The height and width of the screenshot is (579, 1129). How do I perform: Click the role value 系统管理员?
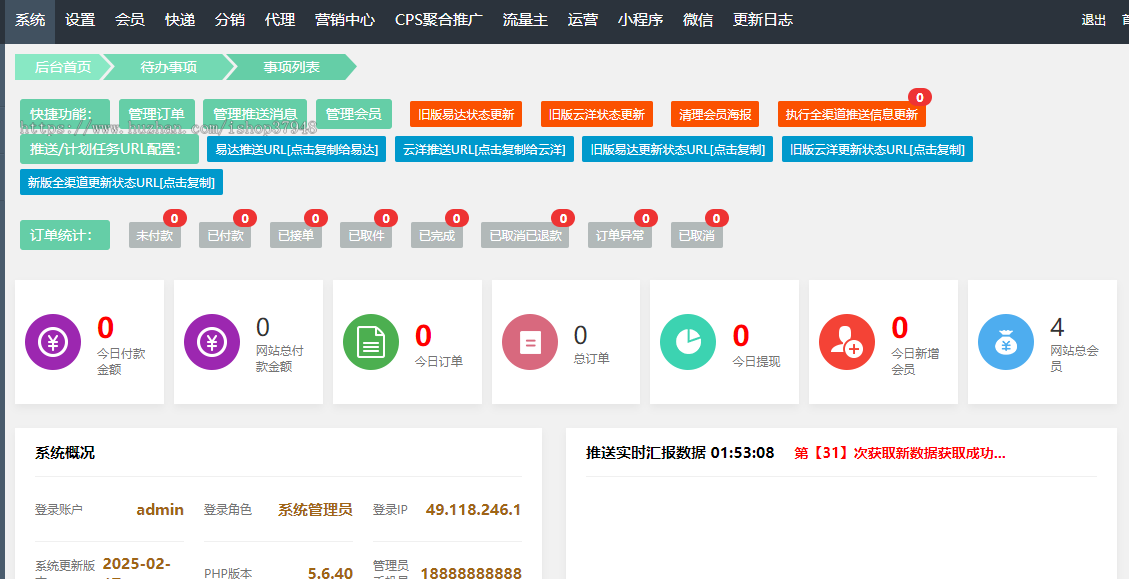pyautogui.click(x=315, y=510)
